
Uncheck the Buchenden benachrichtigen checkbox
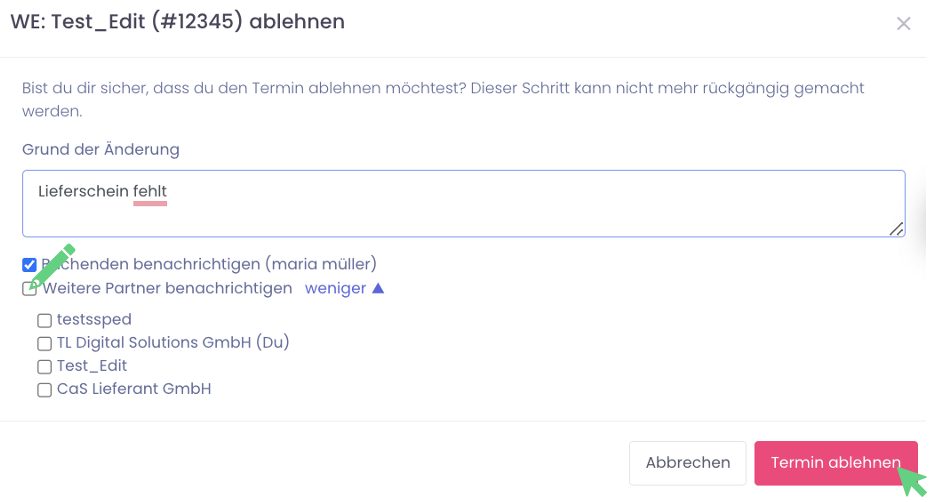click(x=29, y=265)
